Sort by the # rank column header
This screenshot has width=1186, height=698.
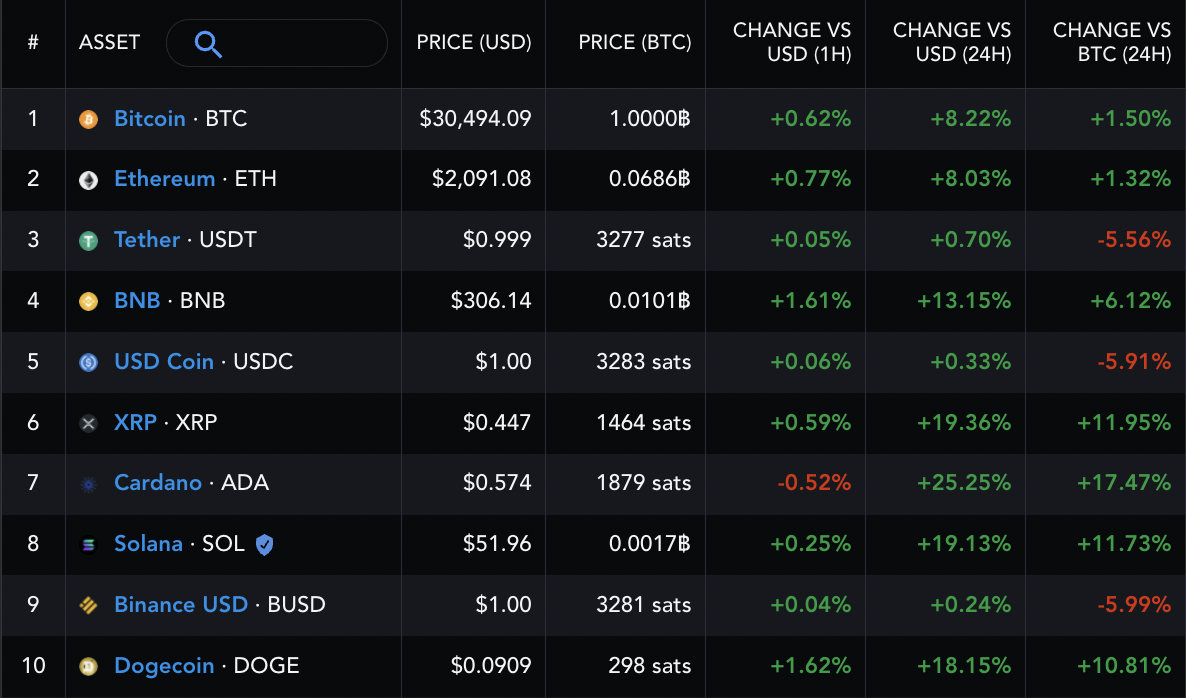33,43
